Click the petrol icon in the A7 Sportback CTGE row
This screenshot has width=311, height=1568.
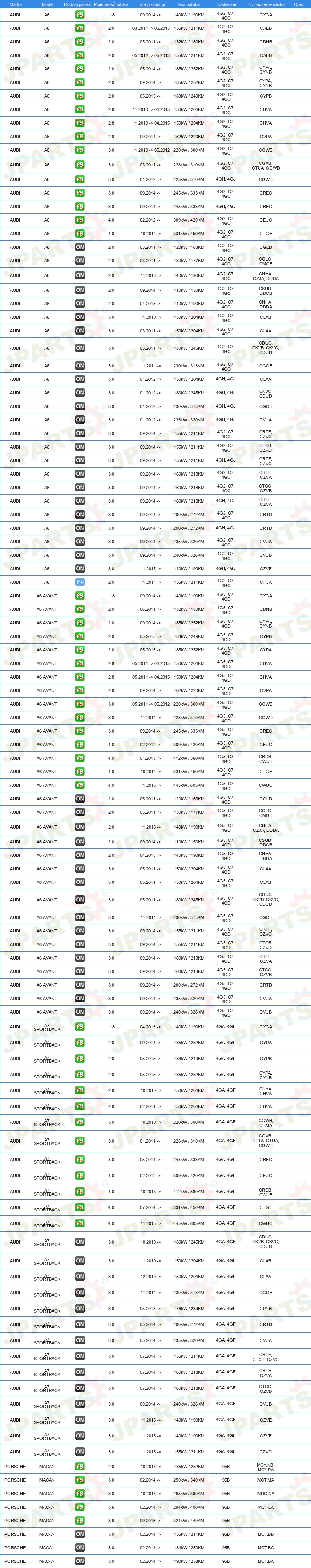(x=80, y=1207)
